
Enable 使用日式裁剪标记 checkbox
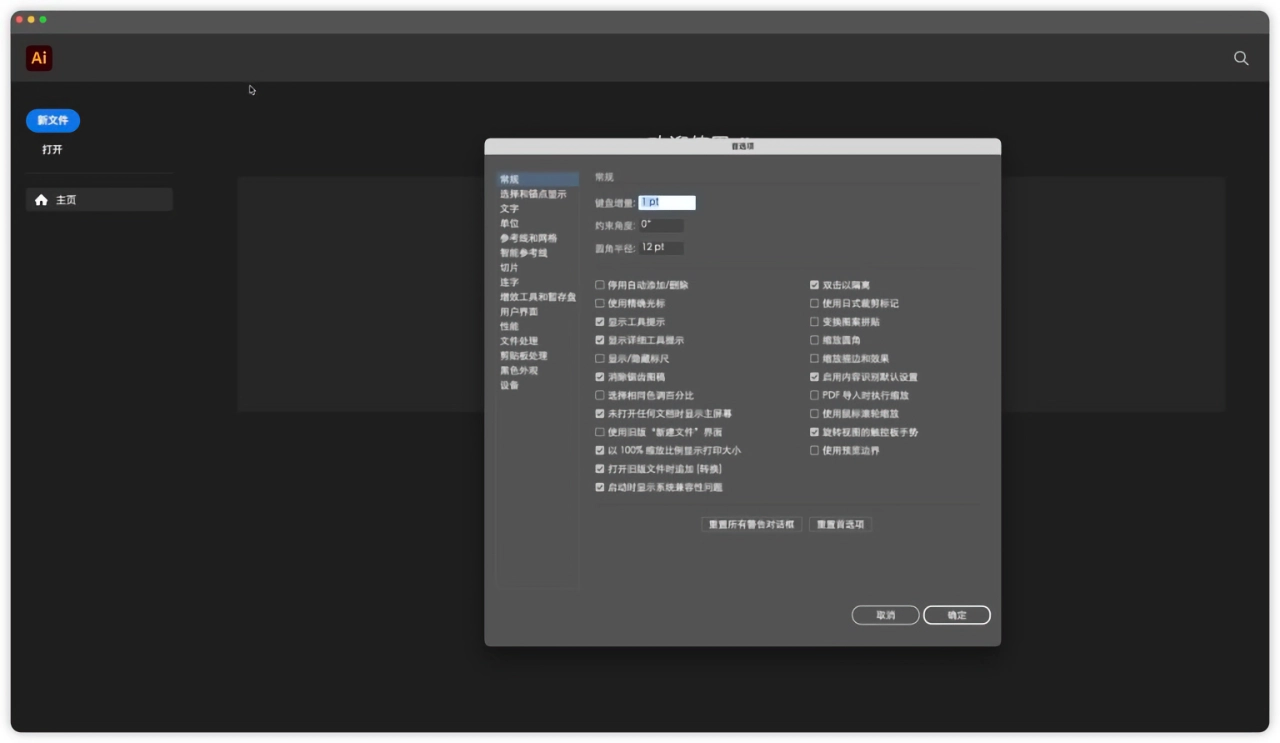(814, 303)
